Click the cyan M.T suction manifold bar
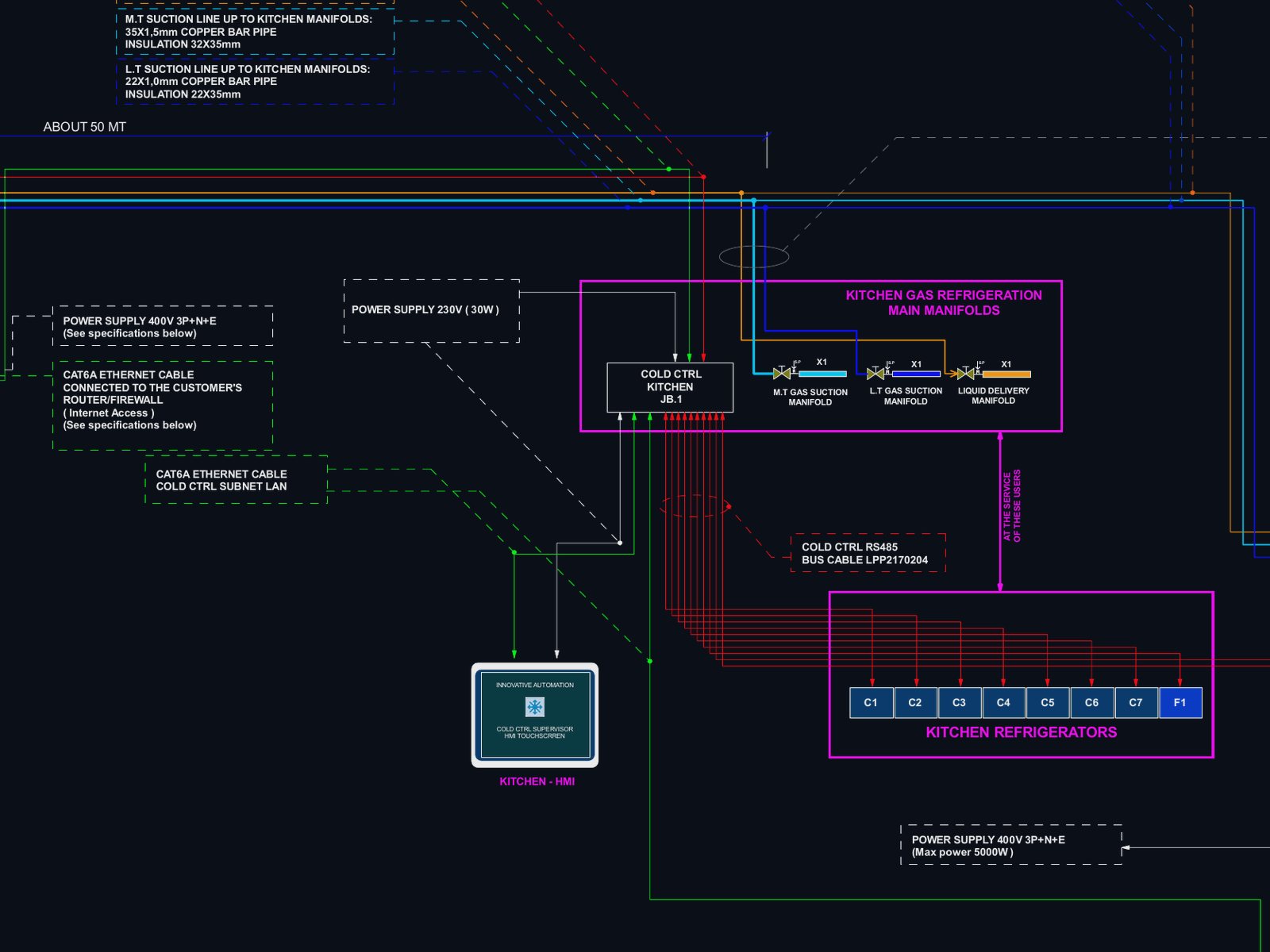Image resolution: width=1270 pixels, height=952 pixels. [x=822, y=374]
